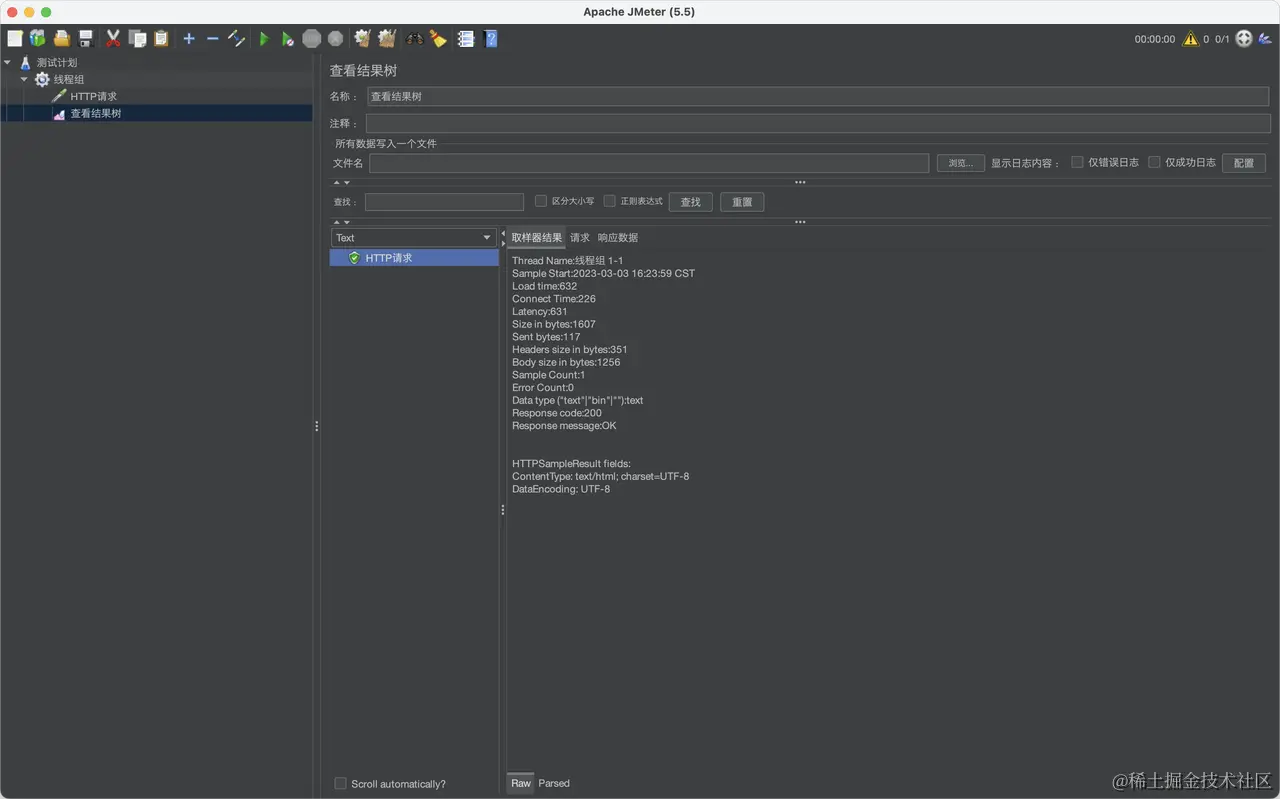Image resolution: width=1280 pixels, height=799 pixels.
Task: Cut with the scissors icon
Action: click(x=113, y=39)
